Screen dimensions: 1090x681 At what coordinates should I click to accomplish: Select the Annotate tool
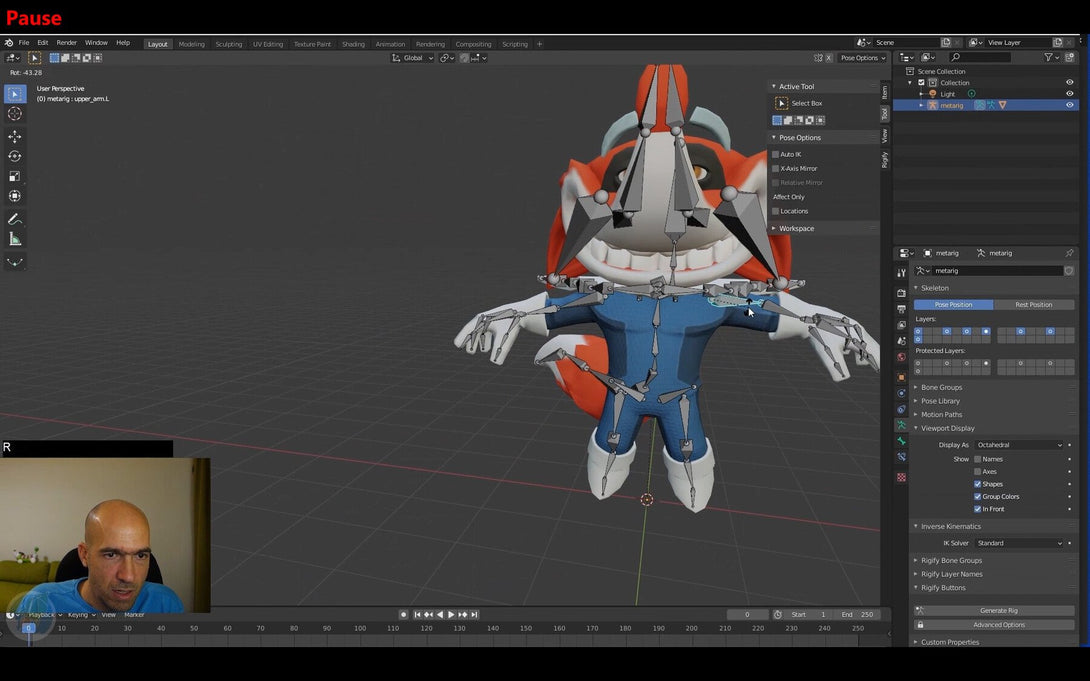pyautogui.click(x=15, y=219)
